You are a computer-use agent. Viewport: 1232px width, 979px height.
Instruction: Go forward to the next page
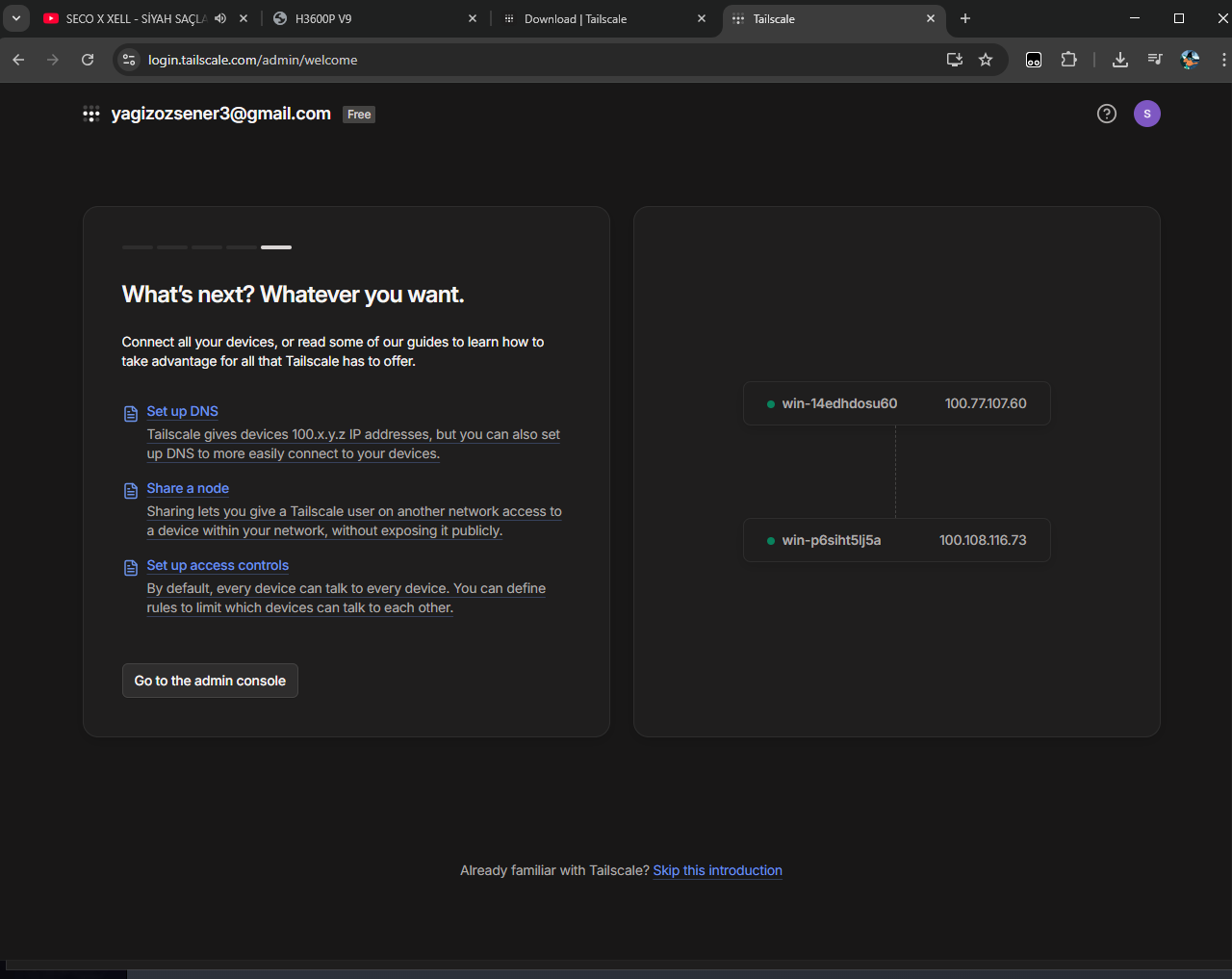53,60
